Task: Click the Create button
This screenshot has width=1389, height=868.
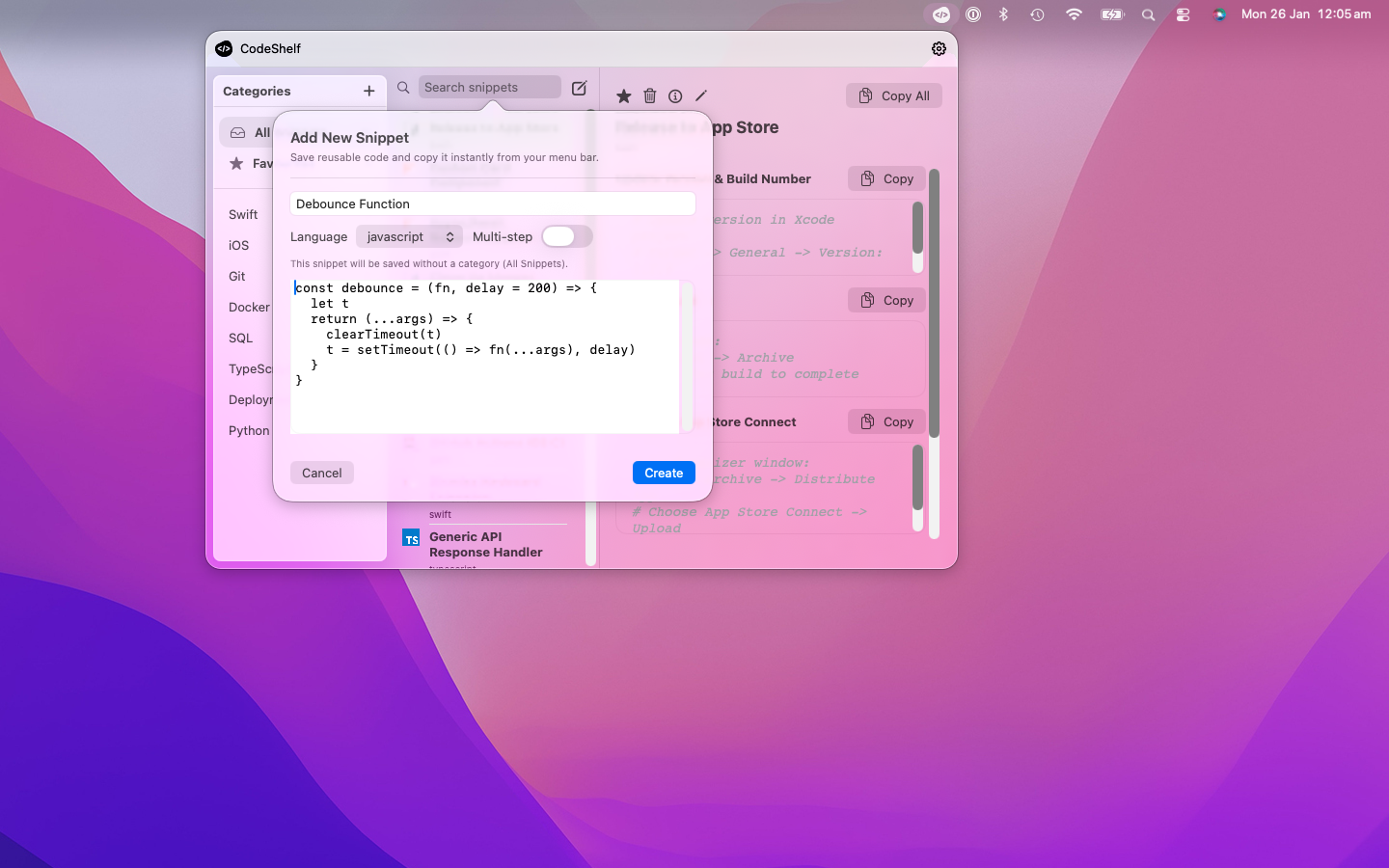Action: coord(664,473)
